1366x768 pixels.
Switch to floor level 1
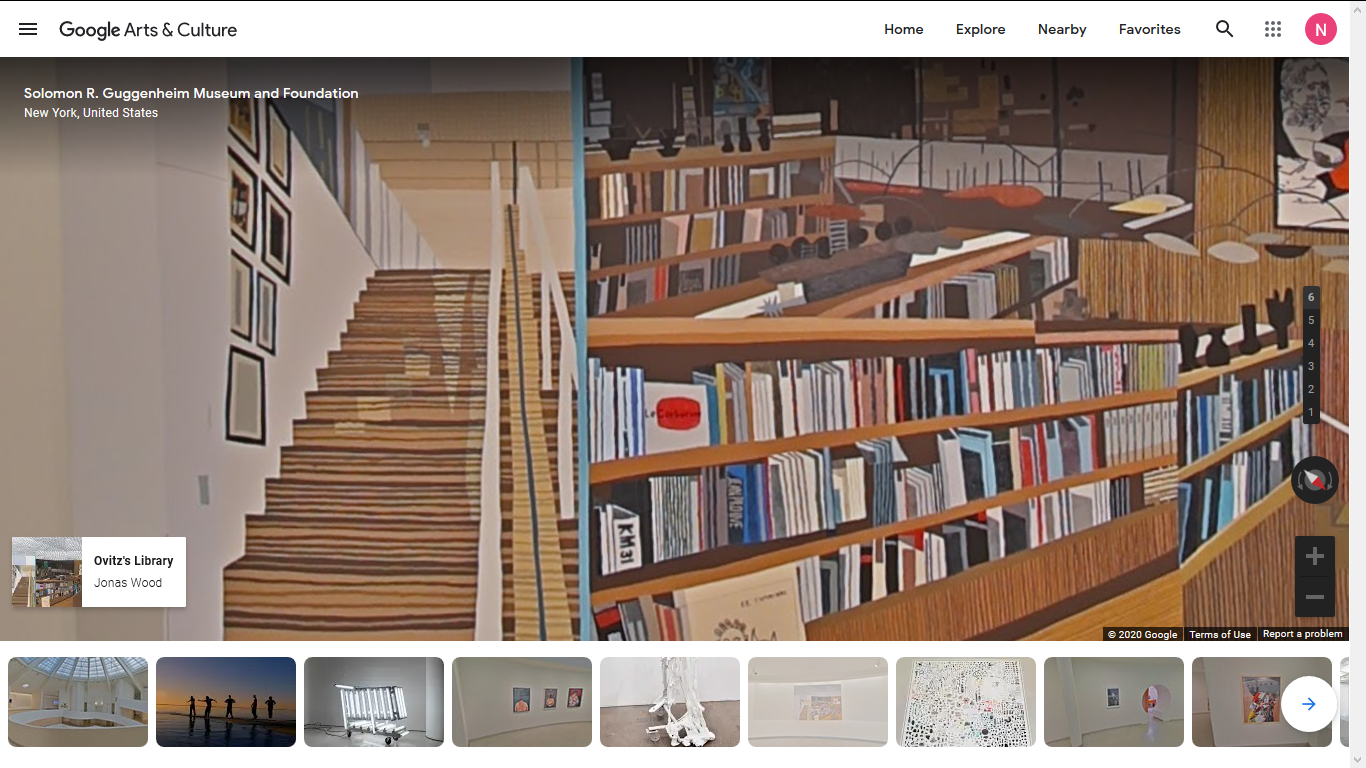(x=1311, y=412)
